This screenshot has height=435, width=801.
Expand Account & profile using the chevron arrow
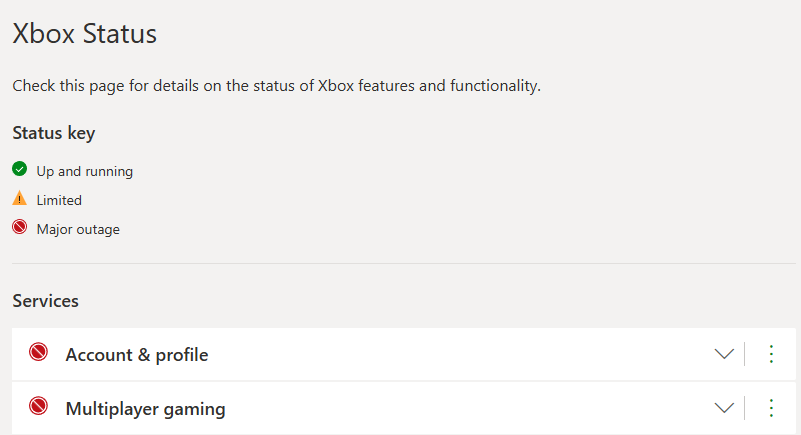point(724,354)
